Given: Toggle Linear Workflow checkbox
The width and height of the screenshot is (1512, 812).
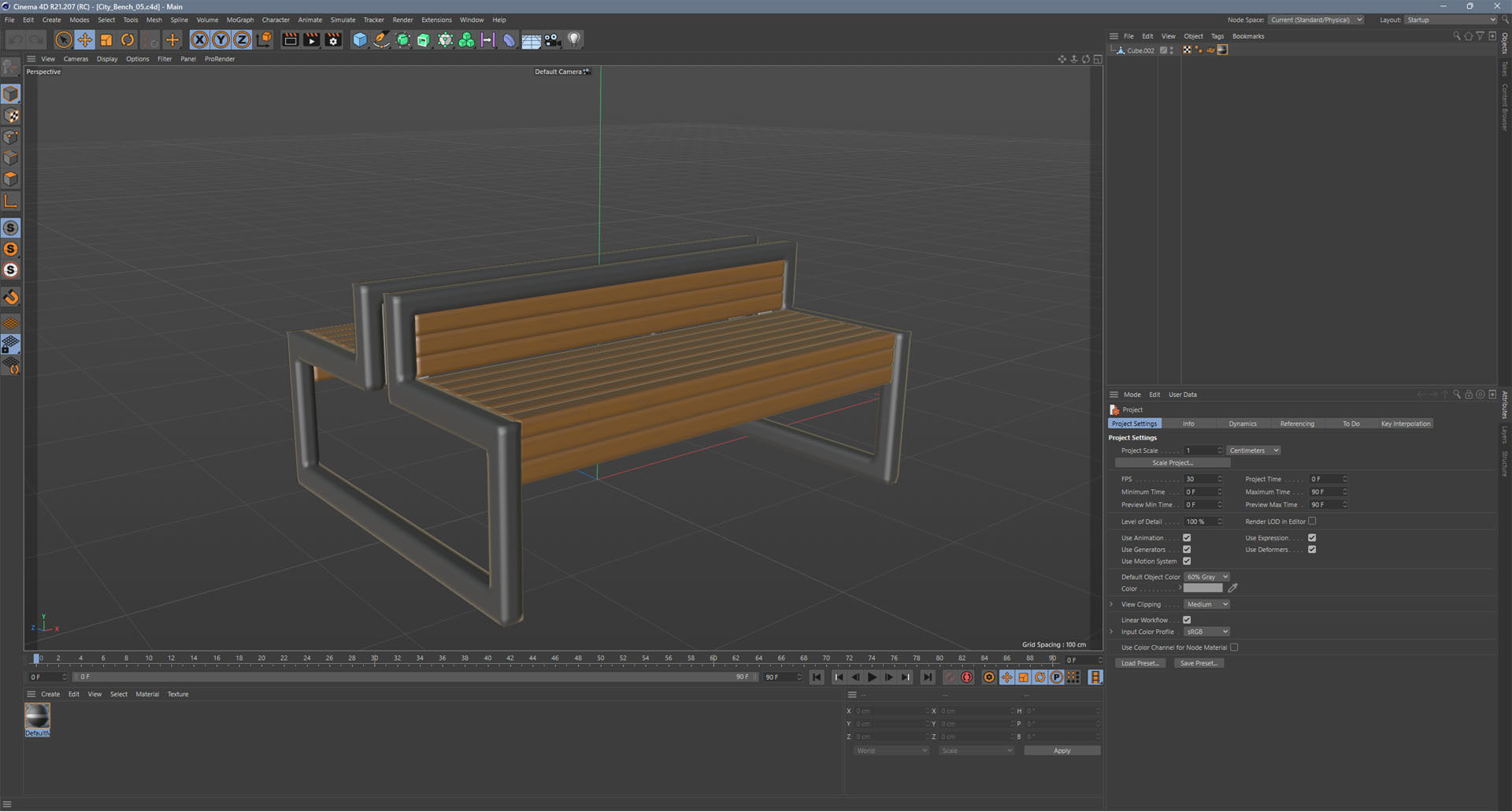Looking at the screenshot, I should click(x=1187, y=620).
